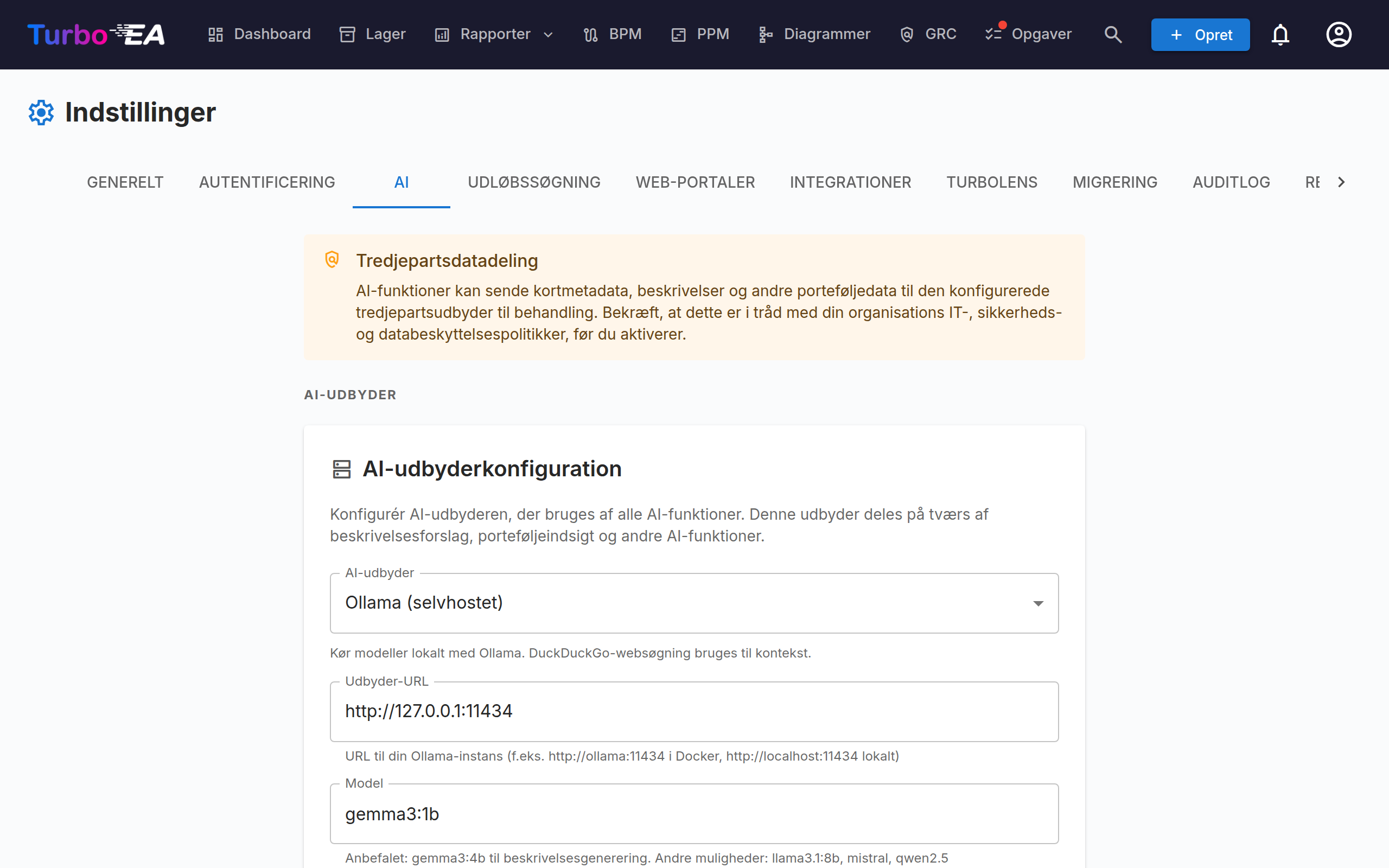Image resolution: width=1389 pixels, height=868 pixels.
Task: Open the GRC nav item
Action: tap(928, 34)
